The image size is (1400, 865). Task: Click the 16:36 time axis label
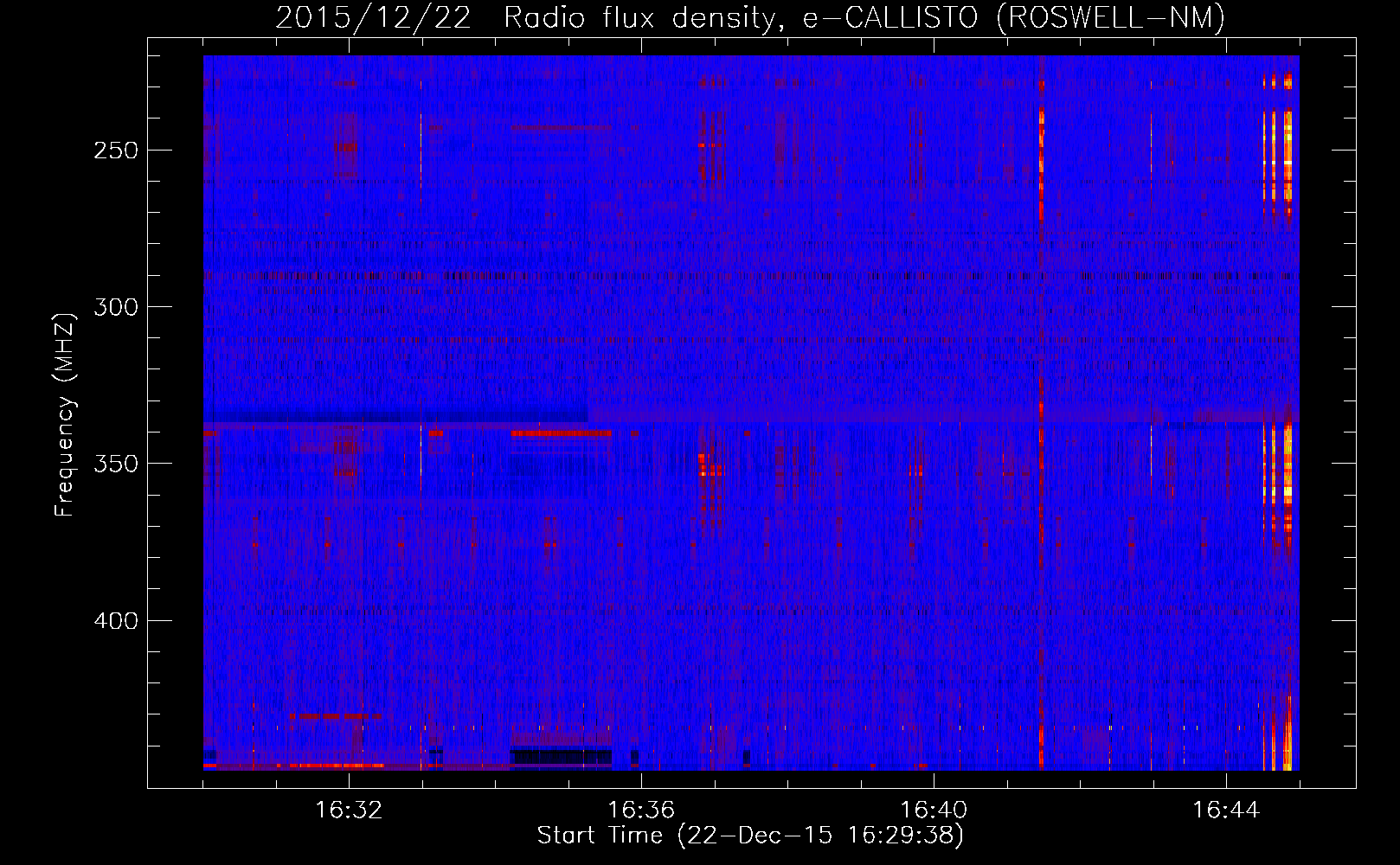(x=641, y=811)
